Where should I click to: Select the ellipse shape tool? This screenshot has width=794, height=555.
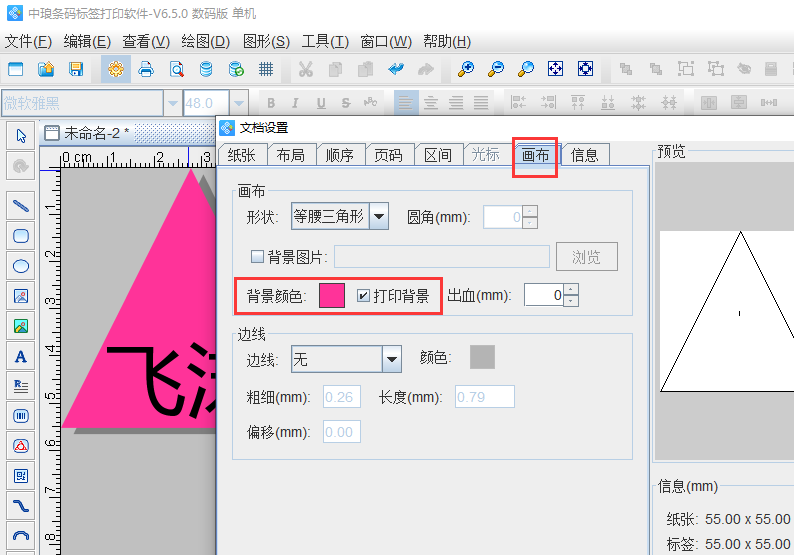[21, 266]
